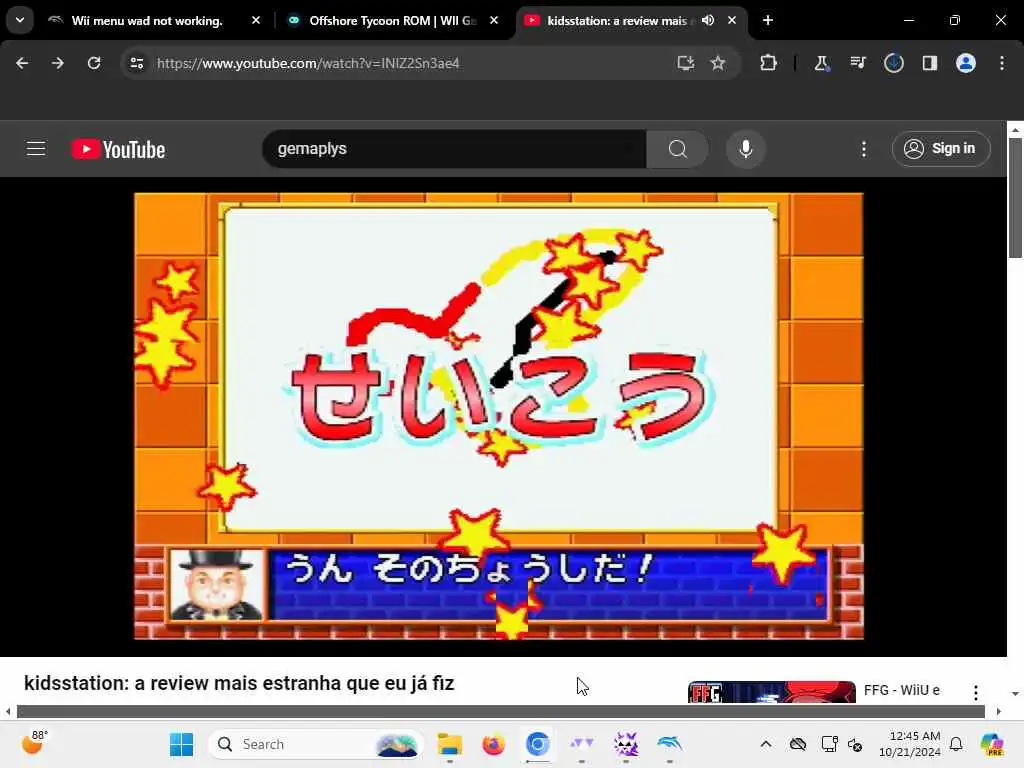Install app icon in address bar
The height and width of the screenshot is (768, 1024).
click(685, 63)
